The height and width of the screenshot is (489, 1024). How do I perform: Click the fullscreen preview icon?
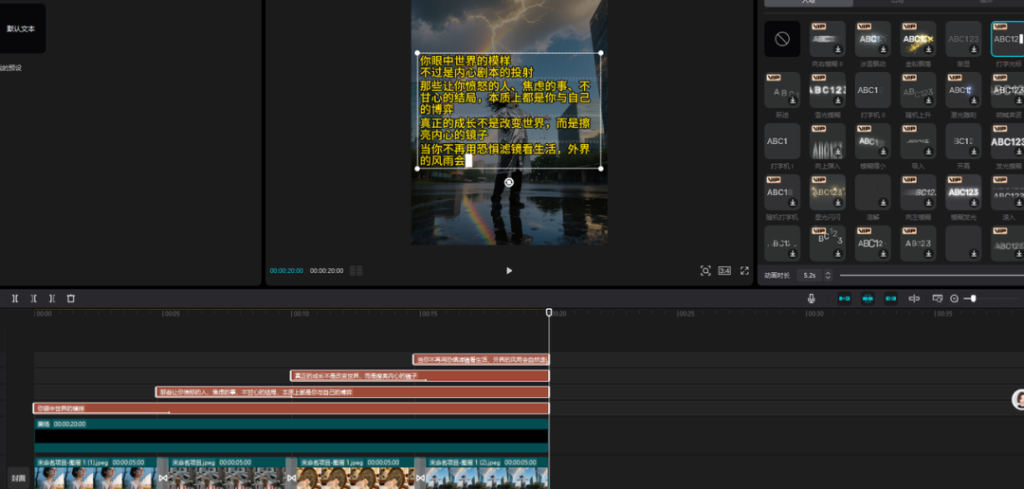tap(744, 270)
